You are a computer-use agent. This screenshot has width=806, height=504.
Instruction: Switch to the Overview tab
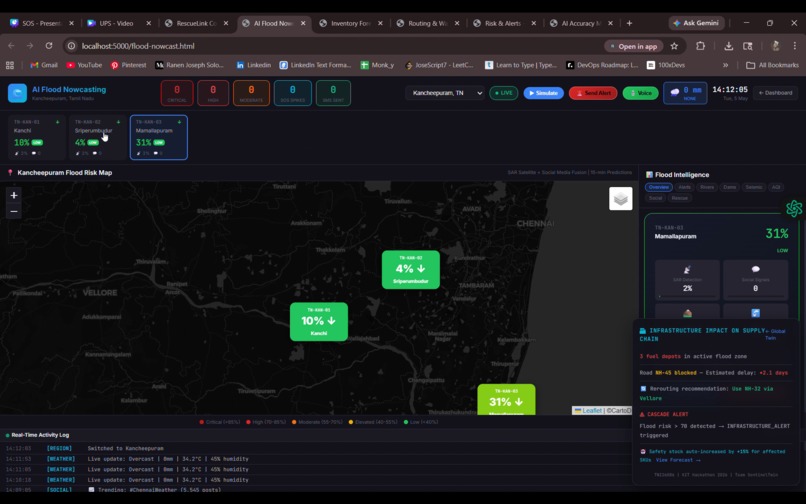click(658, 187)
